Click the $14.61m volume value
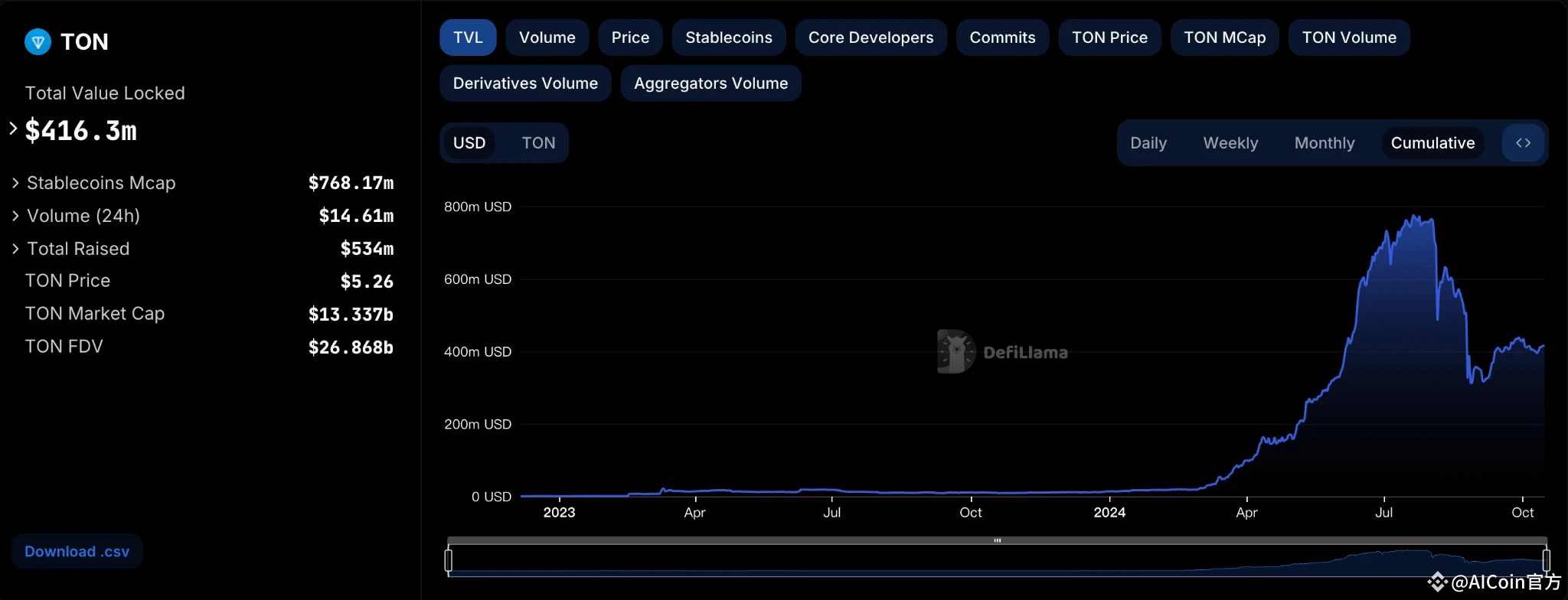The image size is (1568, 600). coord(356,216)
